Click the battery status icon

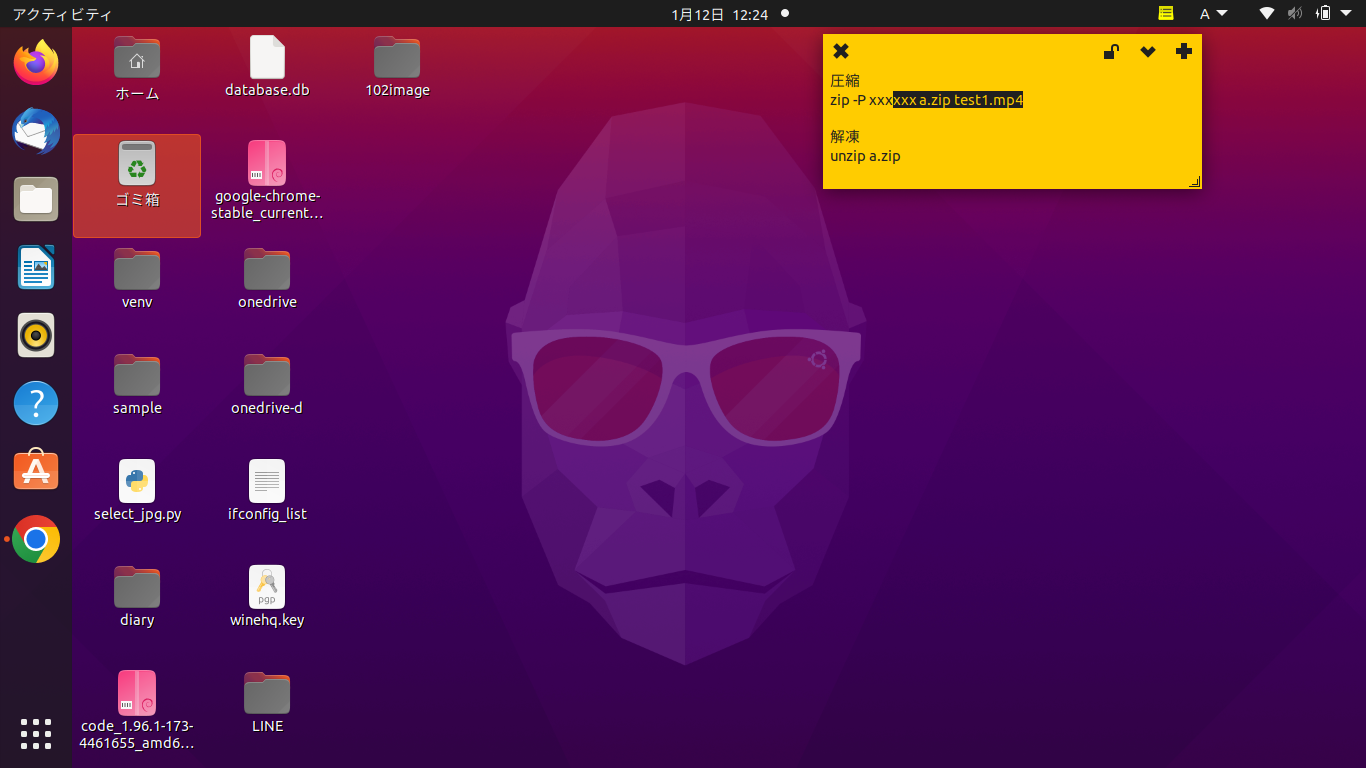(1324, 14)
